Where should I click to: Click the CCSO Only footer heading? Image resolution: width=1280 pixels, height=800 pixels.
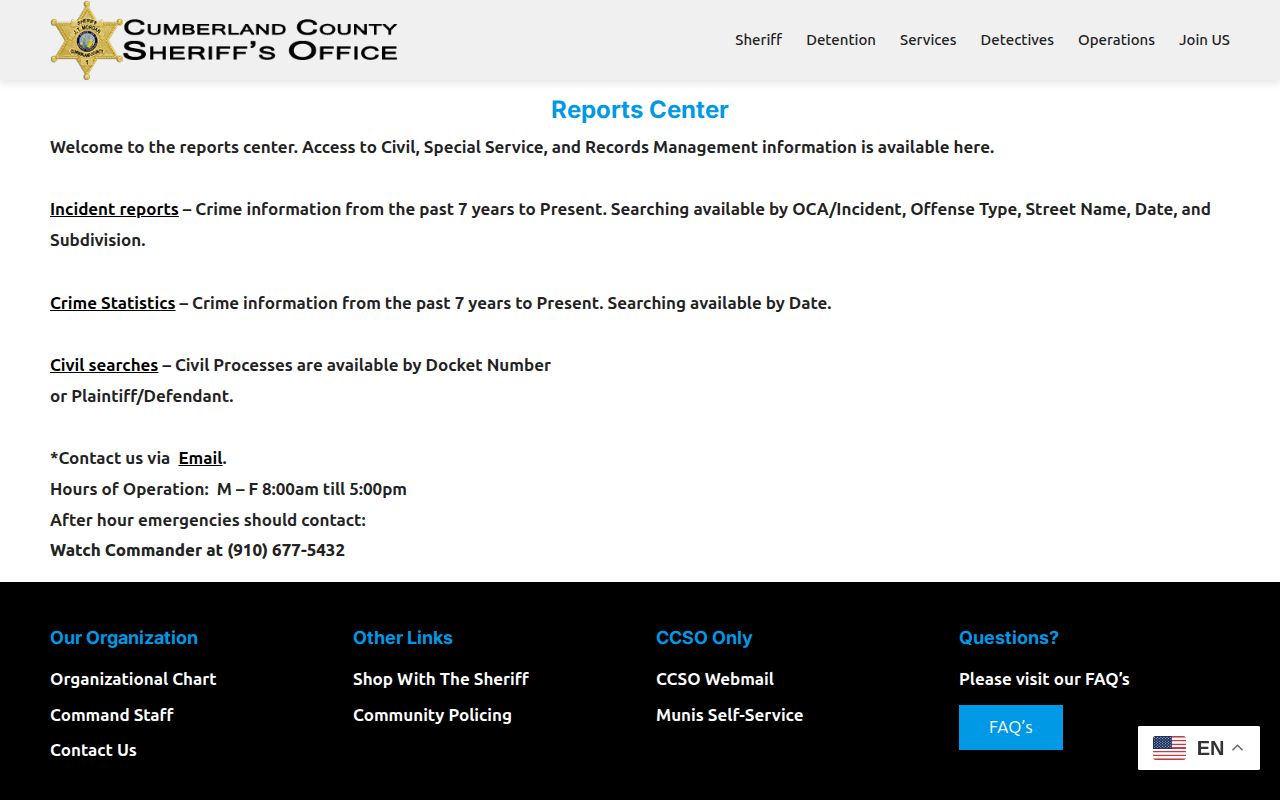click(x=704, y=638)
